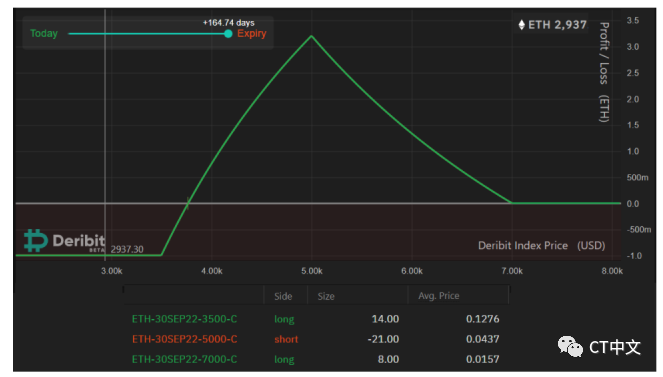Open the ETH-30SEP22-5000-C instrument row
The width and height of the screenshot is (663, 377).
click(x=316, y=339)
